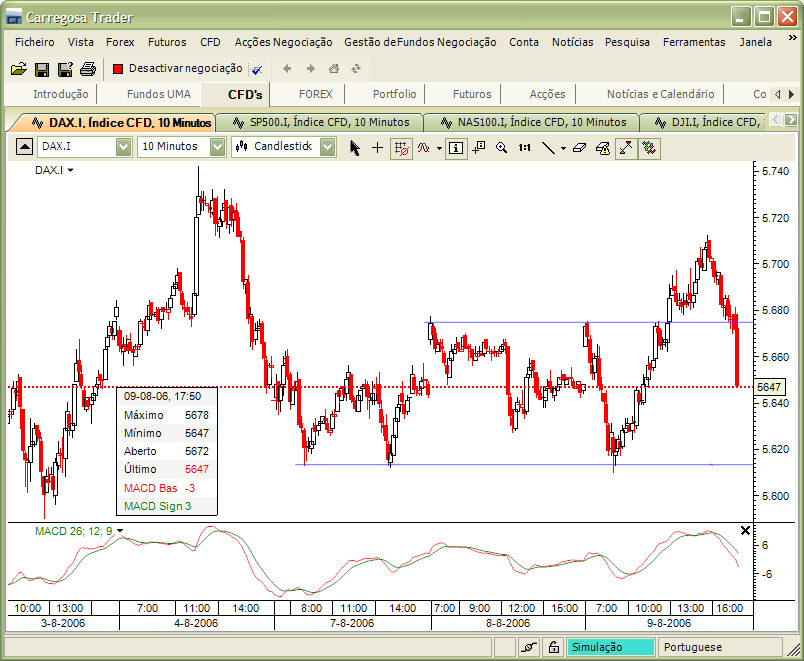Click the 5647 current price label
Image resolution: width=804 pixels, height=661 pixels.
tap(769, 387)
